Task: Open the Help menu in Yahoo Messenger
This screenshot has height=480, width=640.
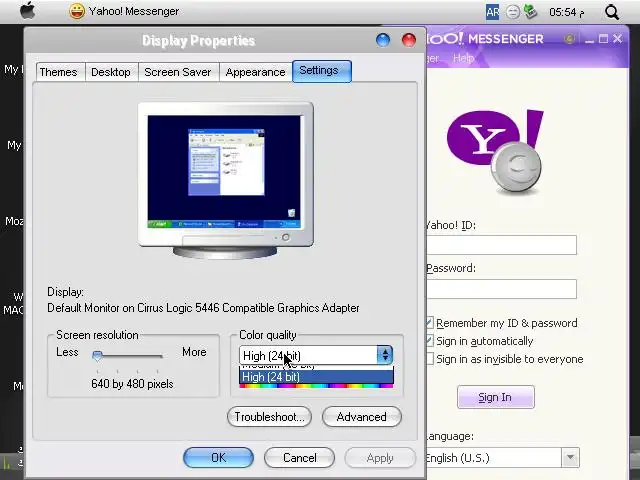Action: click(x=463, y=58)
